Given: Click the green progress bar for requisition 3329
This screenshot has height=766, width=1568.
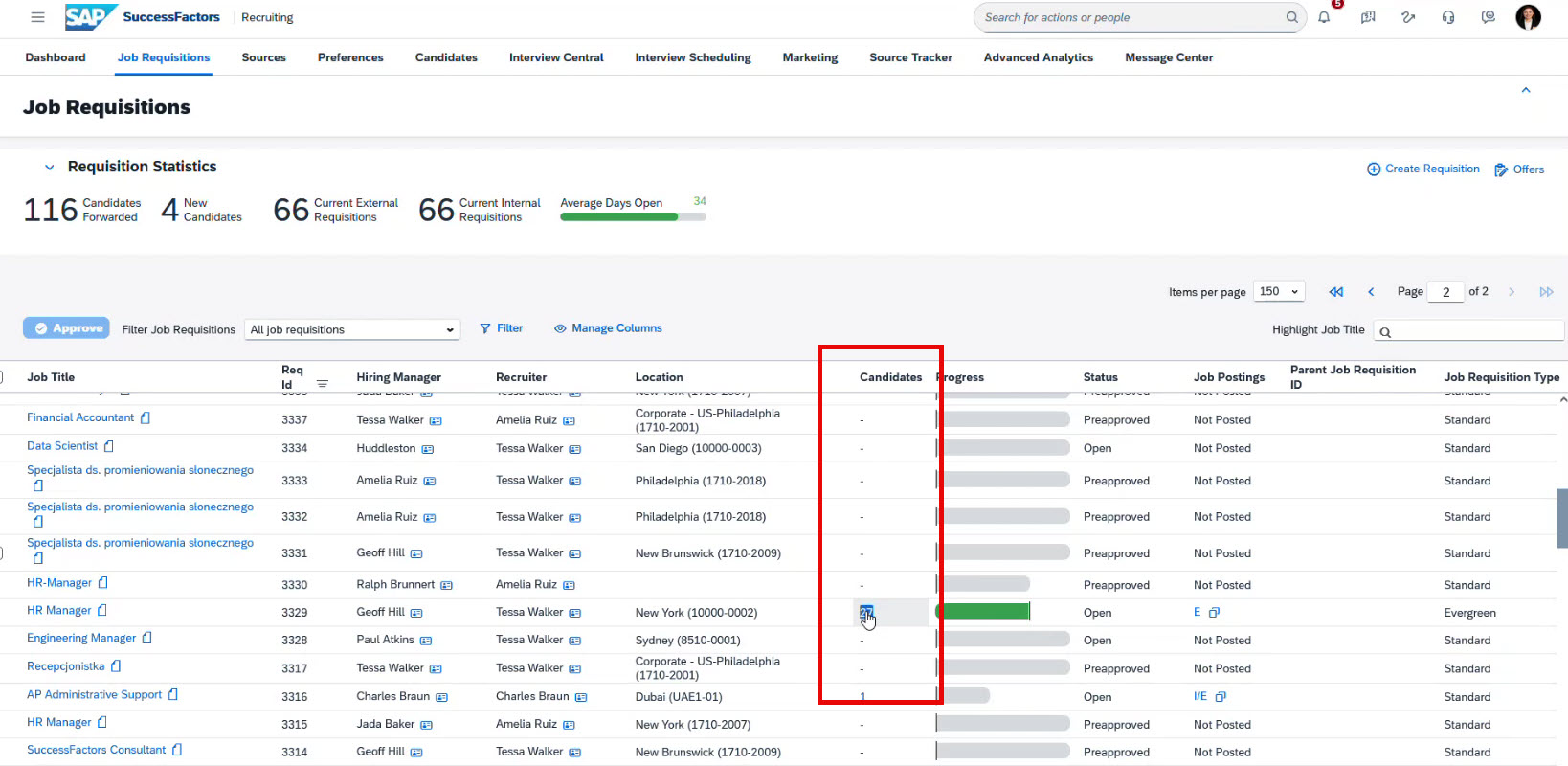Looking at the screenshot, I should (x=982, y=612).
